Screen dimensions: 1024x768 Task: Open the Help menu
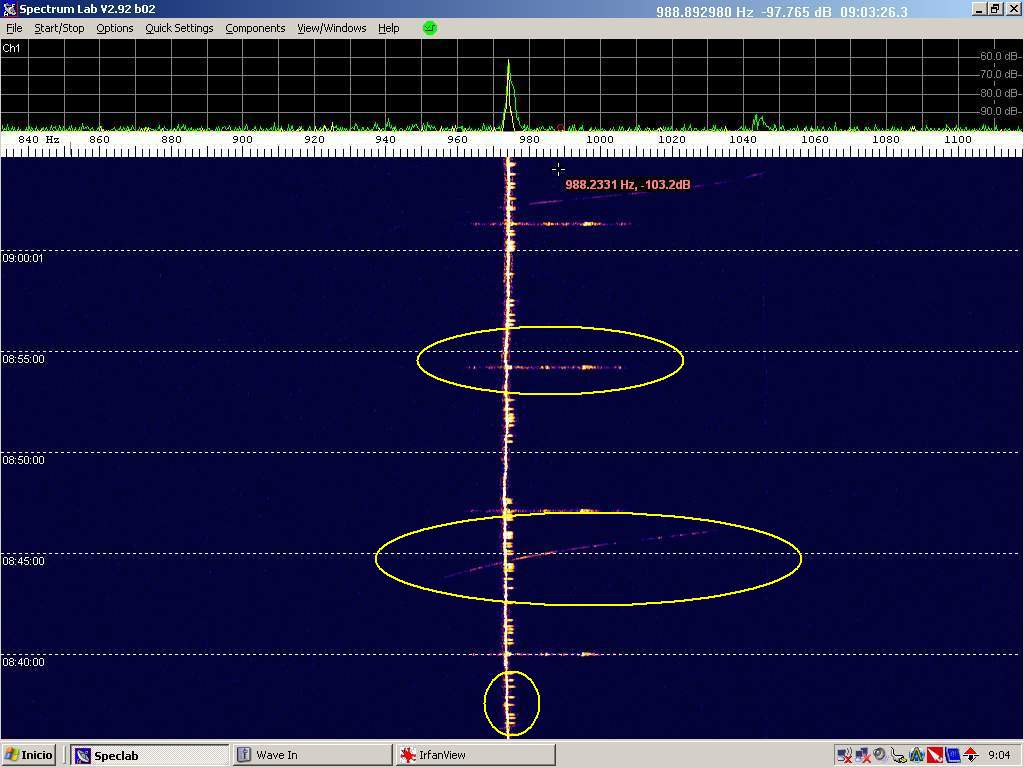tap(388, 28)
